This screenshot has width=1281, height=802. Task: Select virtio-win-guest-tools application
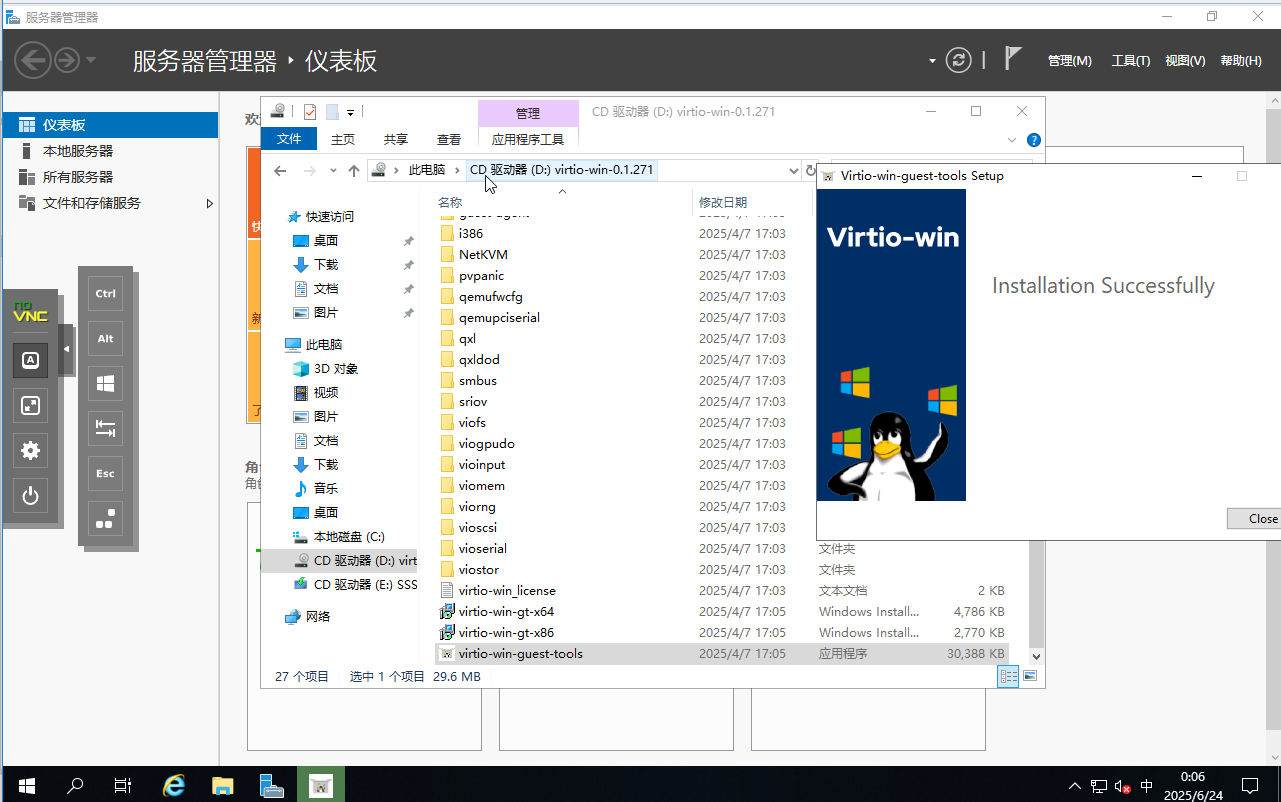click(520, 653)
